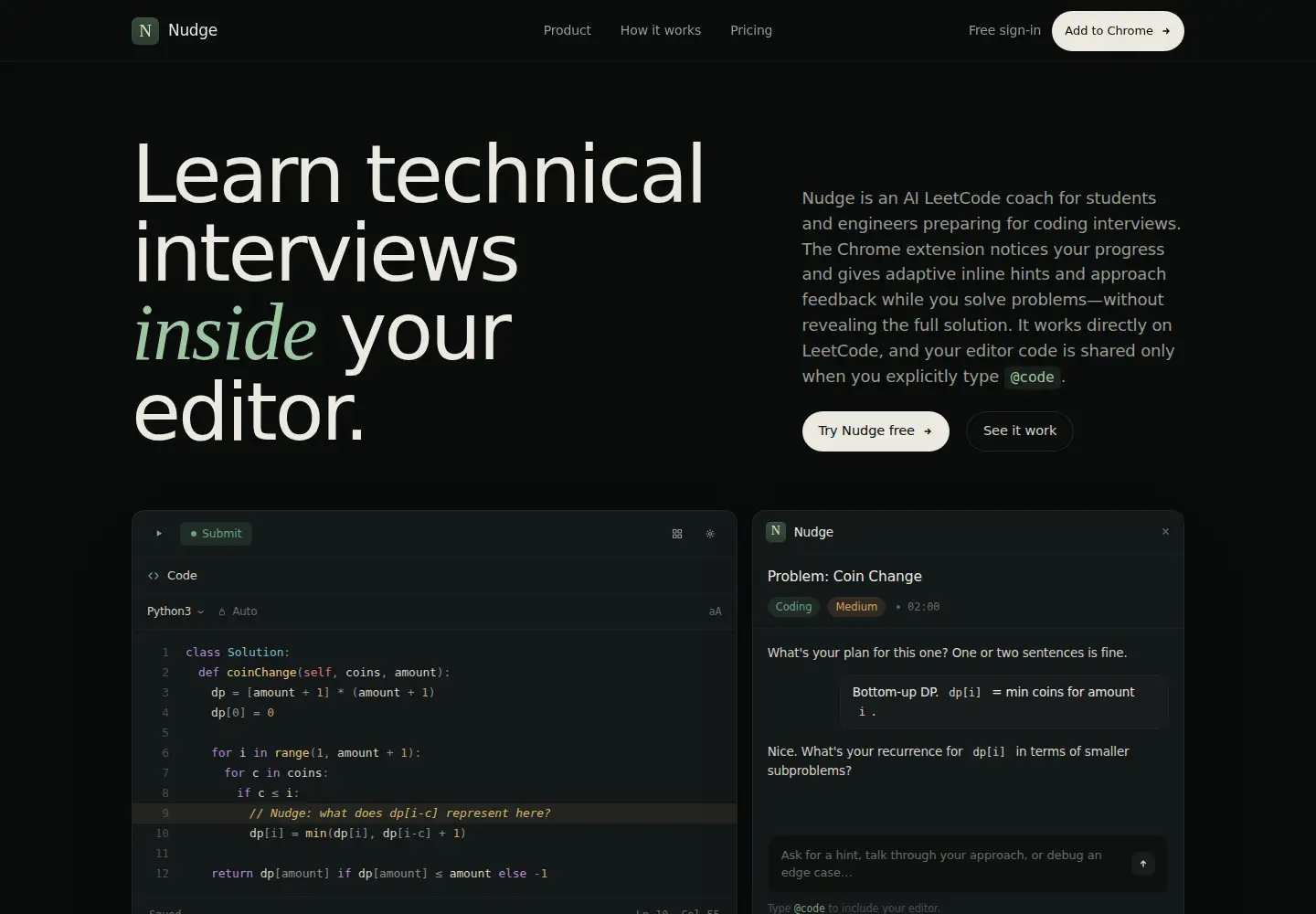Toggle the Auto lock setting

(x=239, y=611)
